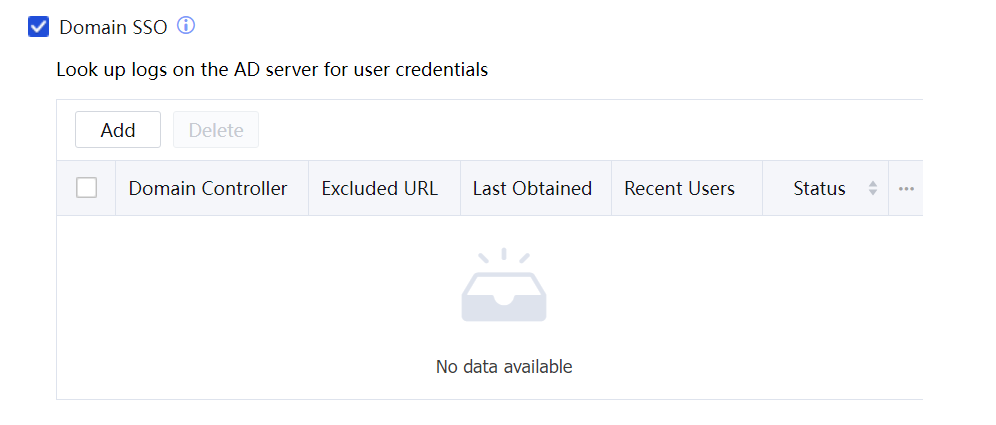Click the Recent Users column header
Image resolution: width=996 pixels, height=425 pixels.
click(679, 188)
